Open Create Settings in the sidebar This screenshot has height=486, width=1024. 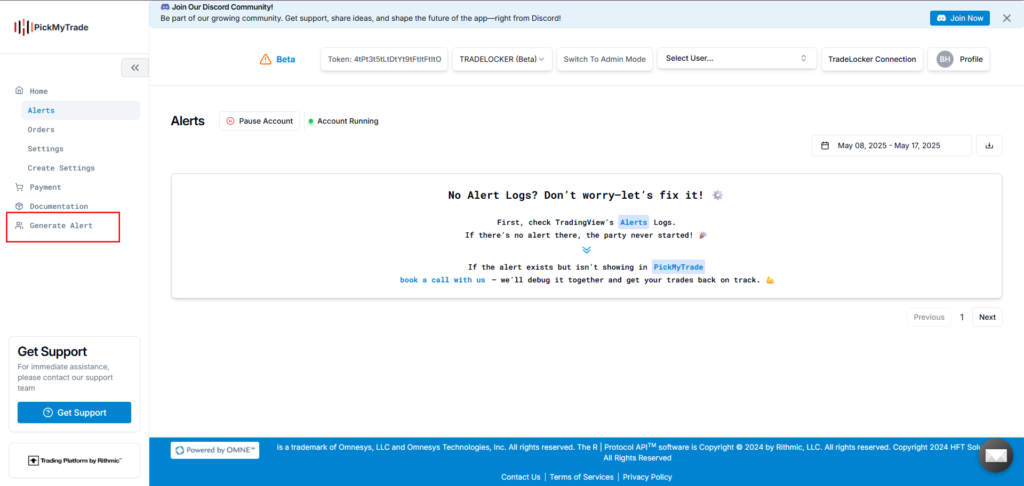pos(61,168)
